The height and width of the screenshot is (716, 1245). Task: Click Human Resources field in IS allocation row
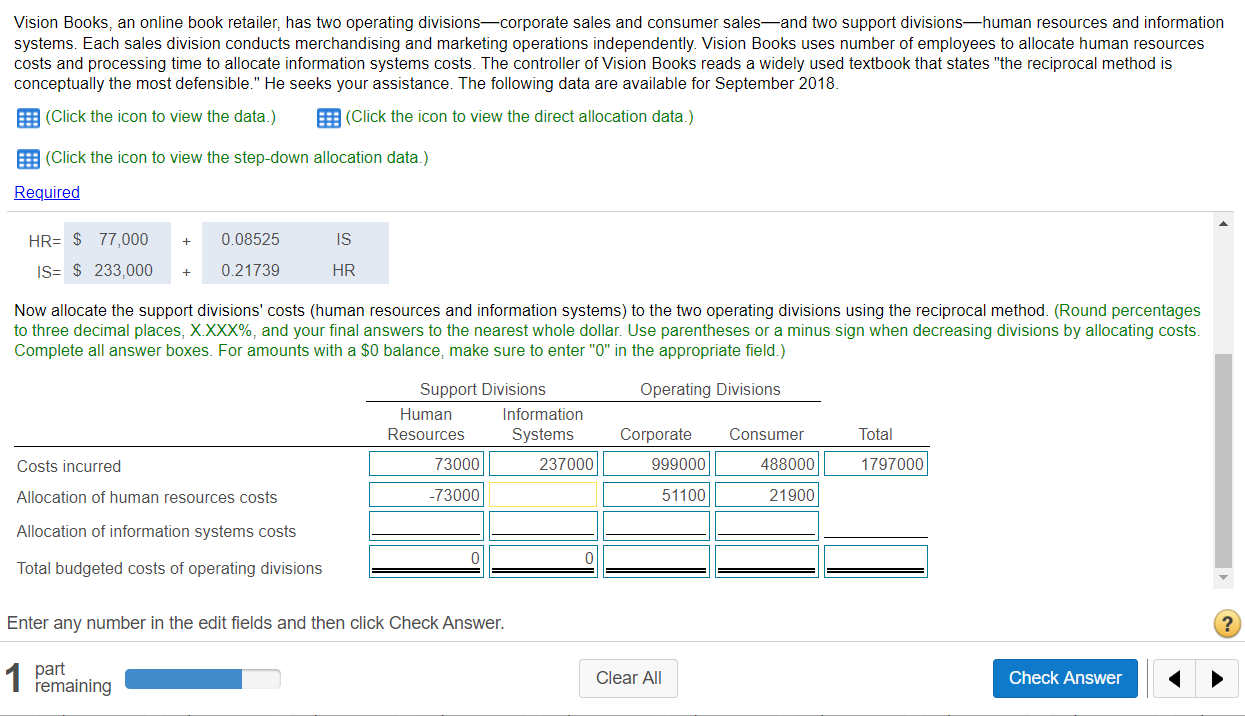(x=426, y=526)
